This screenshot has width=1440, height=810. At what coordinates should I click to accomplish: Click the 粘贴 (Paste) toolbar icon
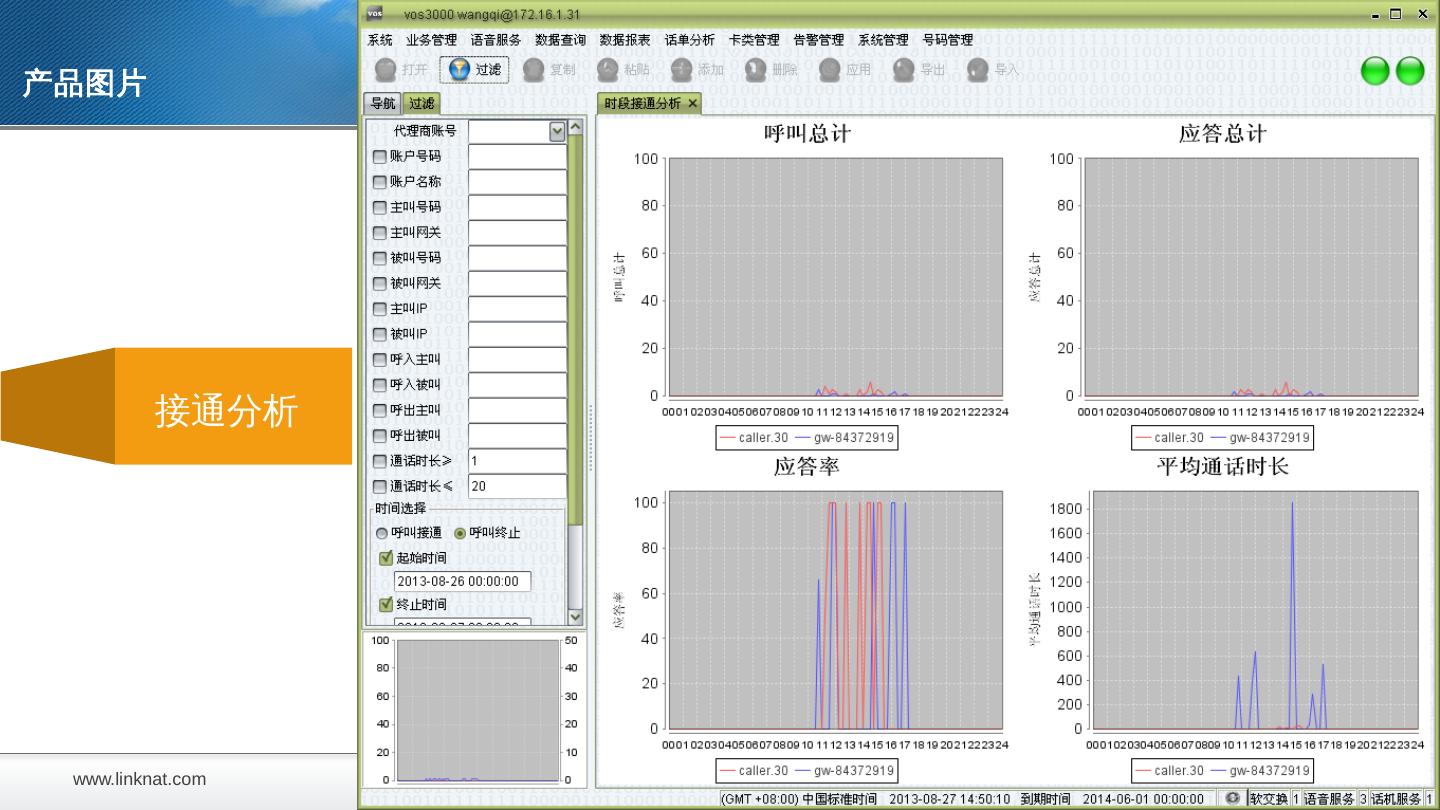point(608,70)
